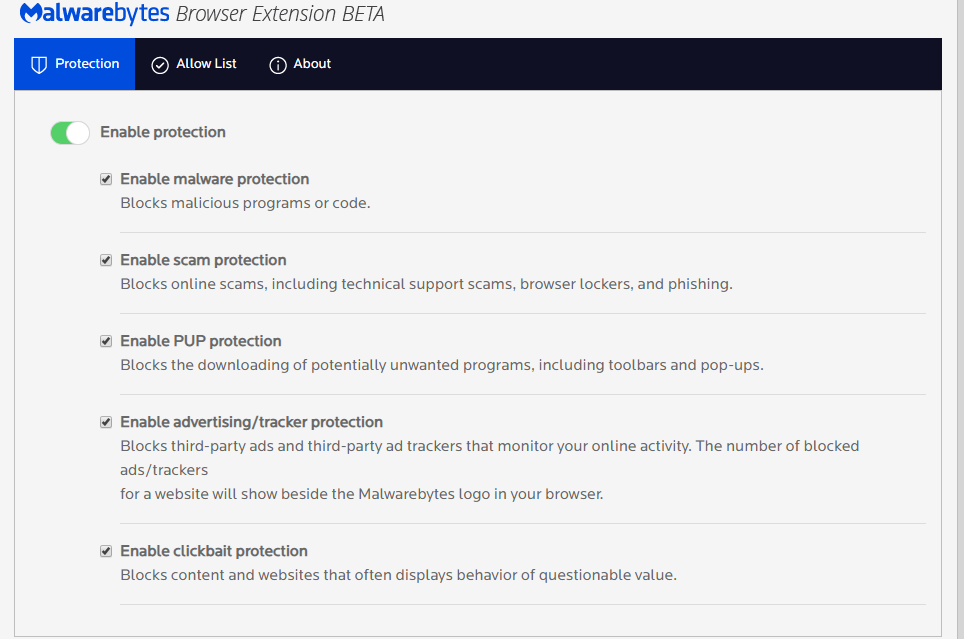
Task: Open the Allow List tab
Action: (x=194, y=64)
